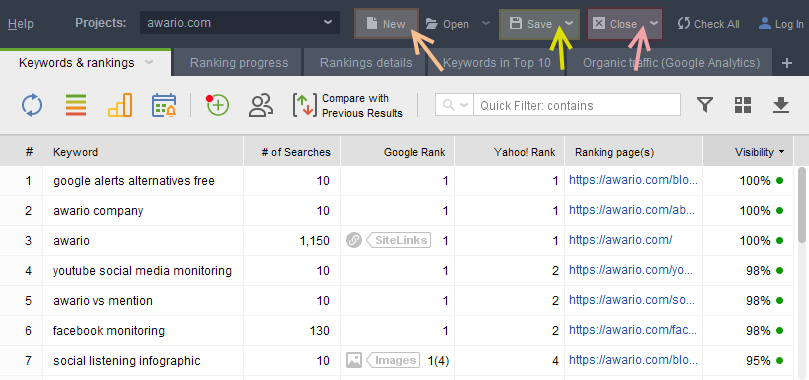Click the New project button
Viewport: 809px width, 380px height.
386,24
